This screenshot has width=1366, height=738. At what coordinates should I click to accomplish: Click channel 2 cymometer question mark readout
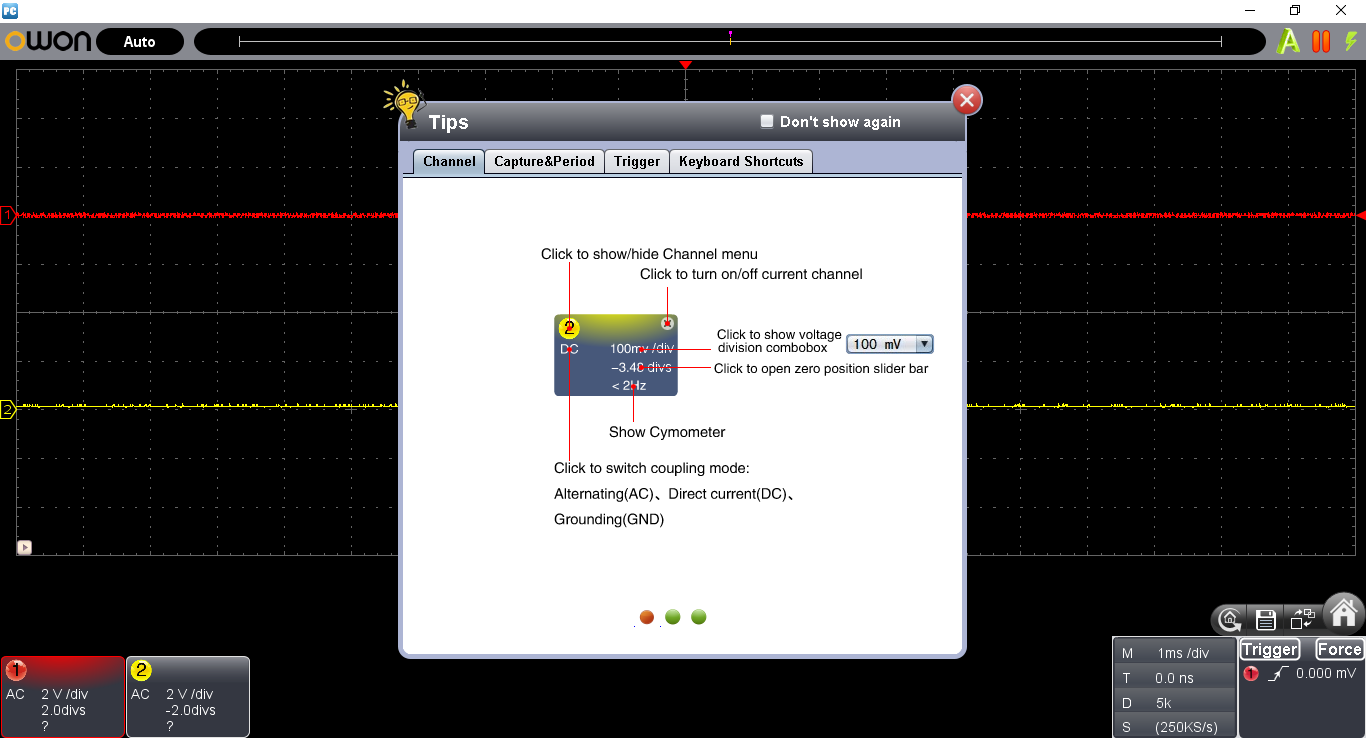coord(170,727)
